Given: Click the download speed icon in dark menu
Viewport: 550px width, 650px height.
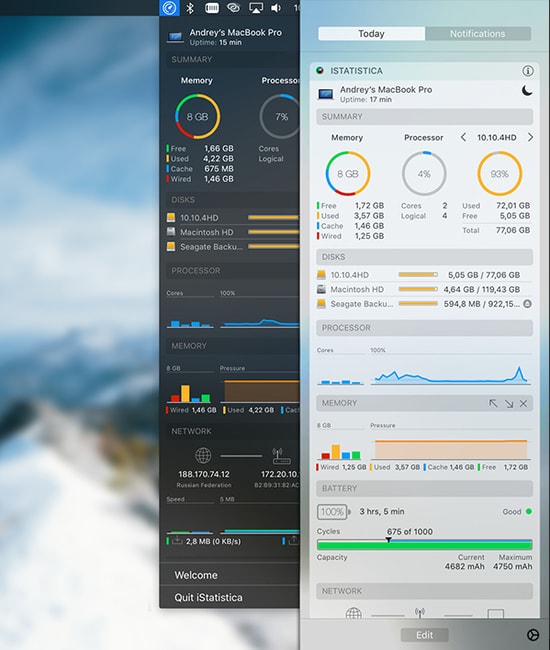Looking at the screenshot, I should click(x=177, y=541).
